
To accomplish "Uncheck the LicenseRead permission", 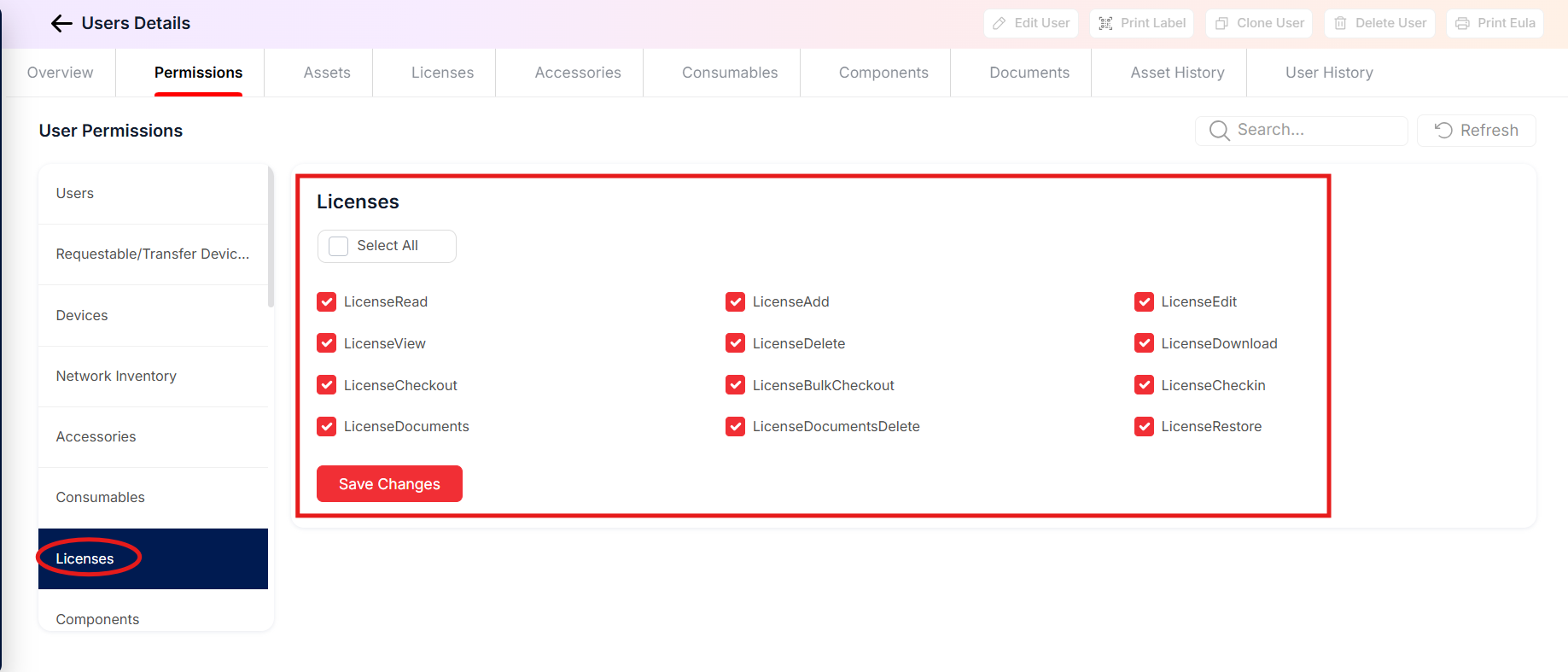I will click(x=326, y=302).
